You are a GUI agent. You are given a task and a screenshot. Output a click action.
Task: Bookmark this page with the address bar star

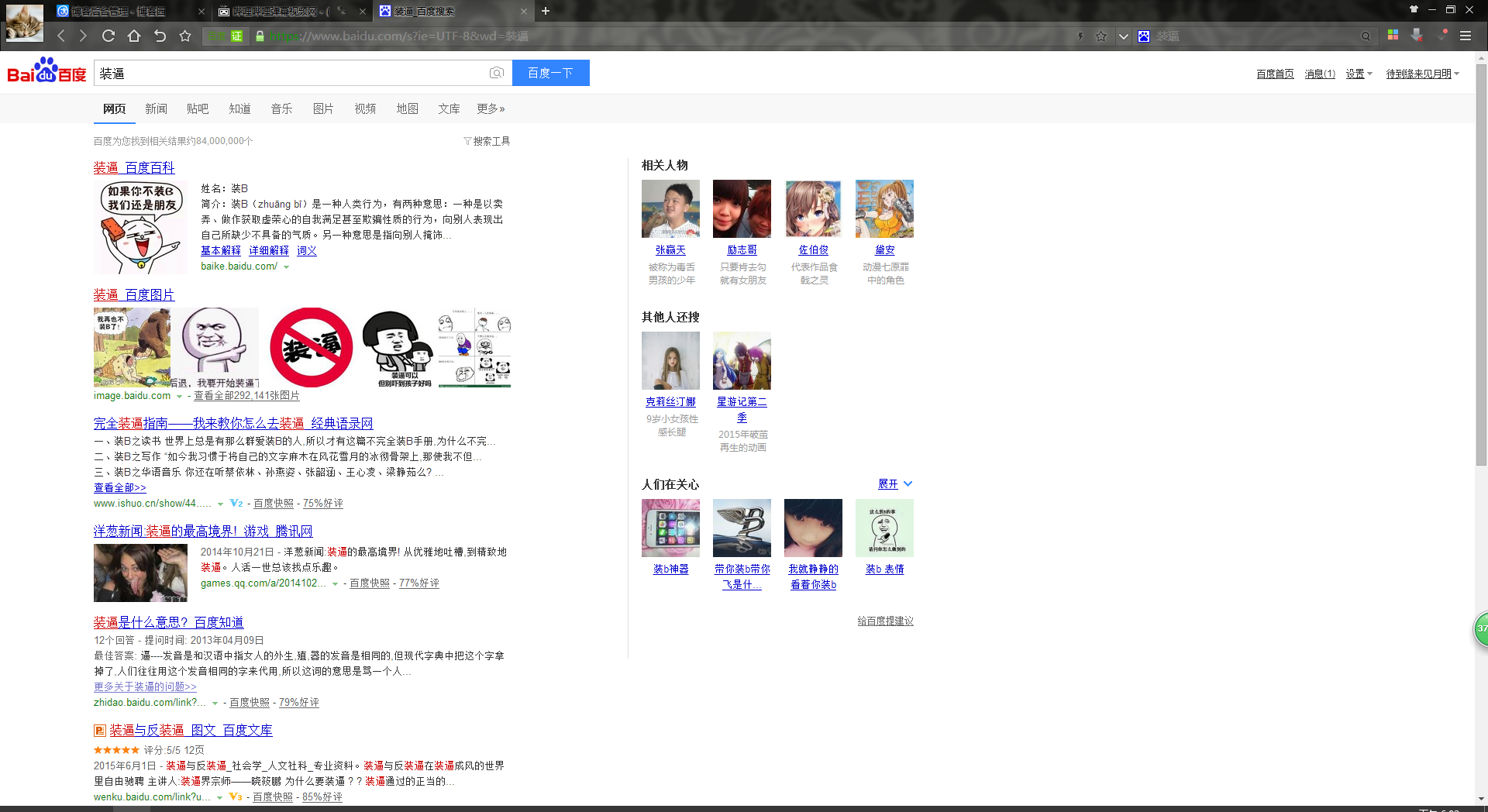click(1100, 36)
